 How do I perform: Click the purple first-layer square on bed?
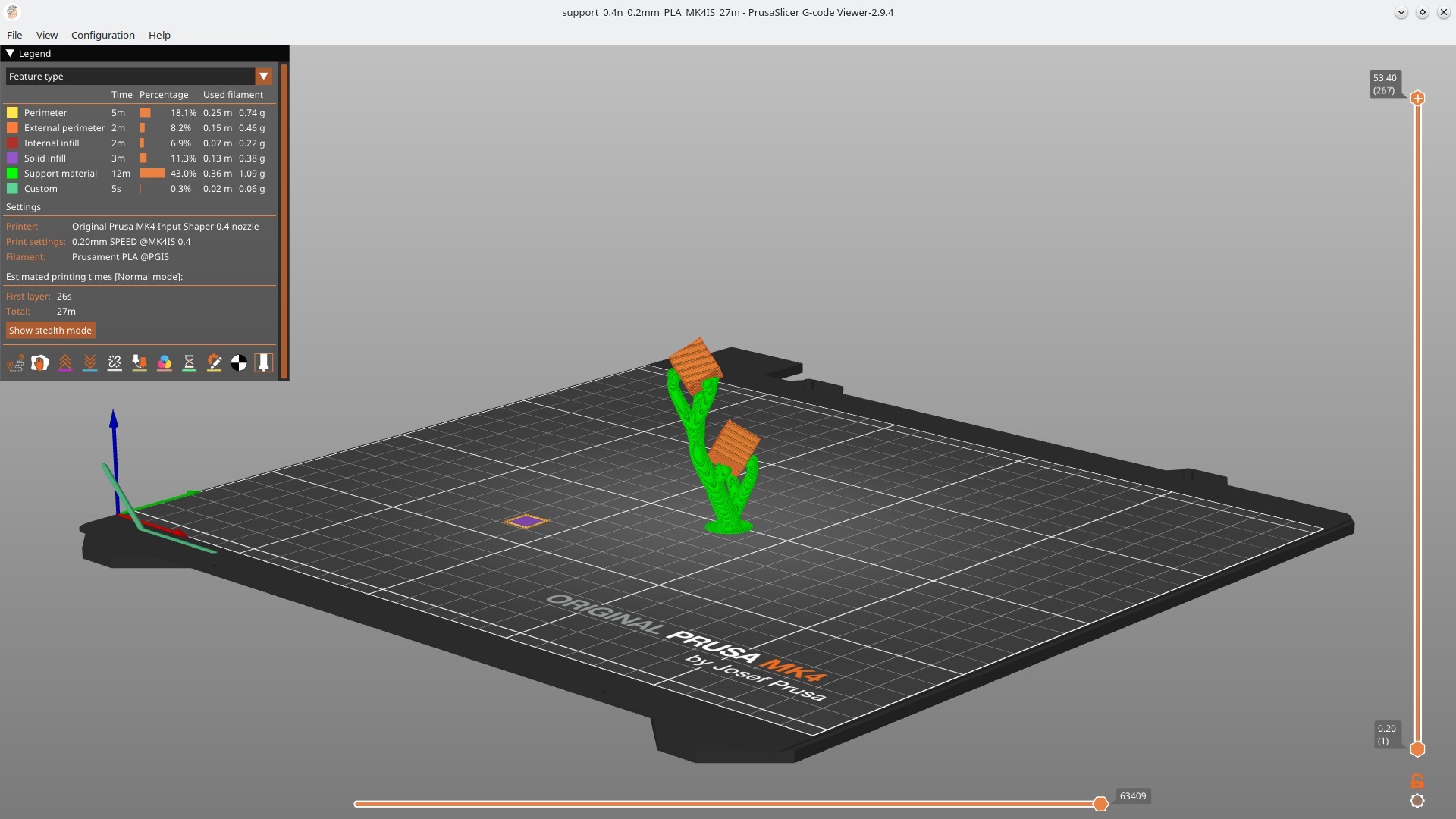[x=526, y=521]
